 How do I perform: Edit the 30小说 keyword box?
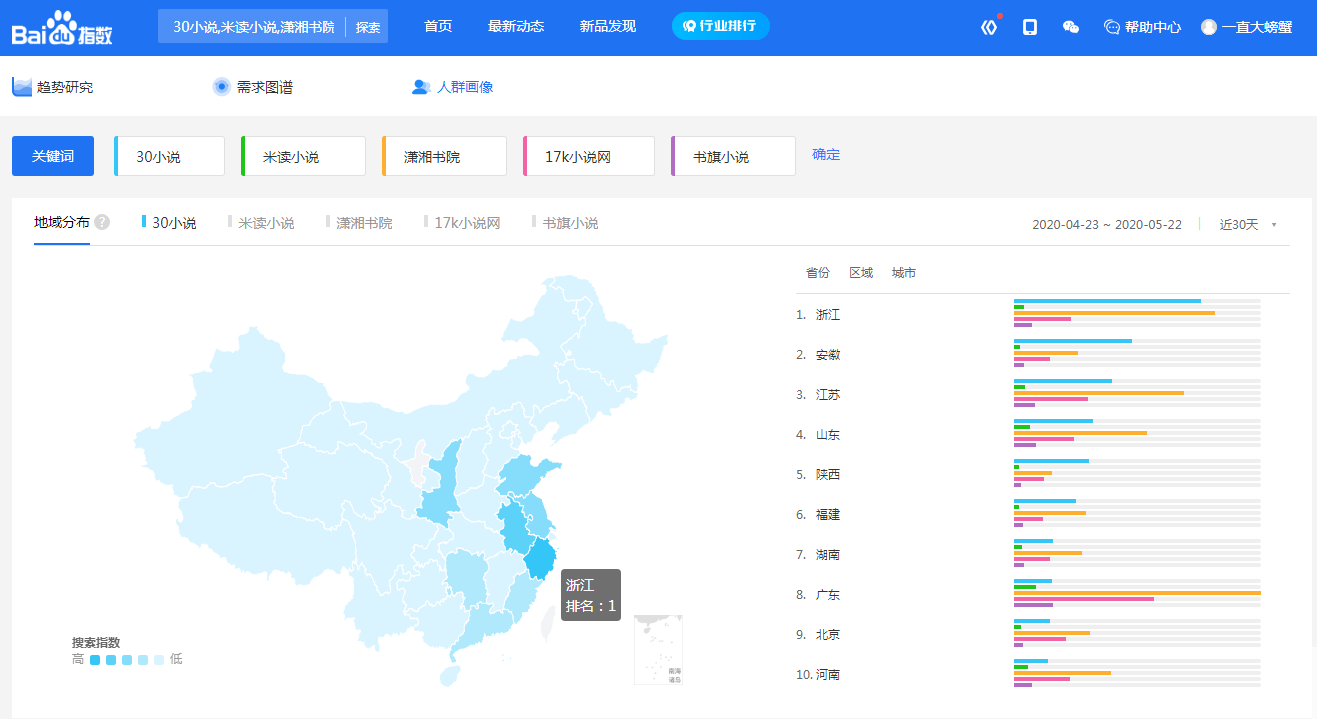coord(170,156)
